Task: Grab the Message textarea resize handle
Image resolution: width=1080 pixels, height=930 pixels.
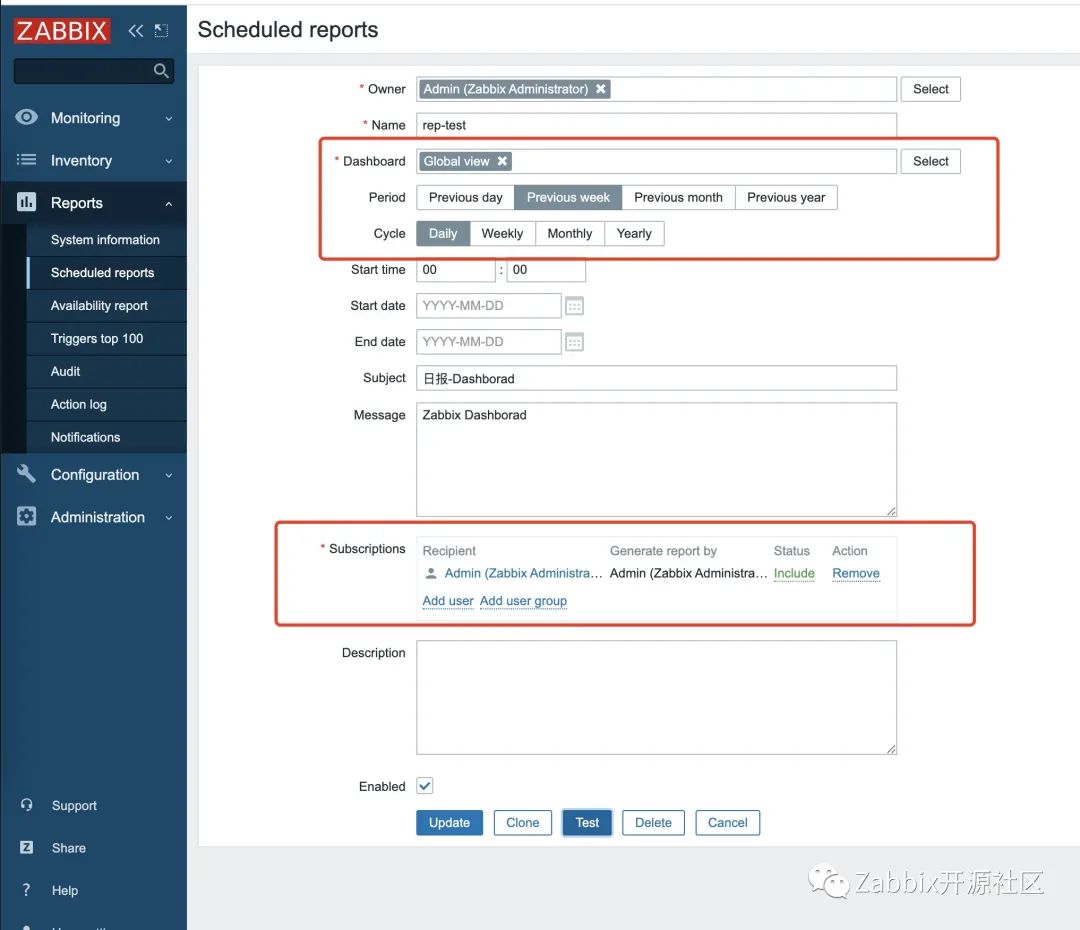Action: click(x=891, y=511)
